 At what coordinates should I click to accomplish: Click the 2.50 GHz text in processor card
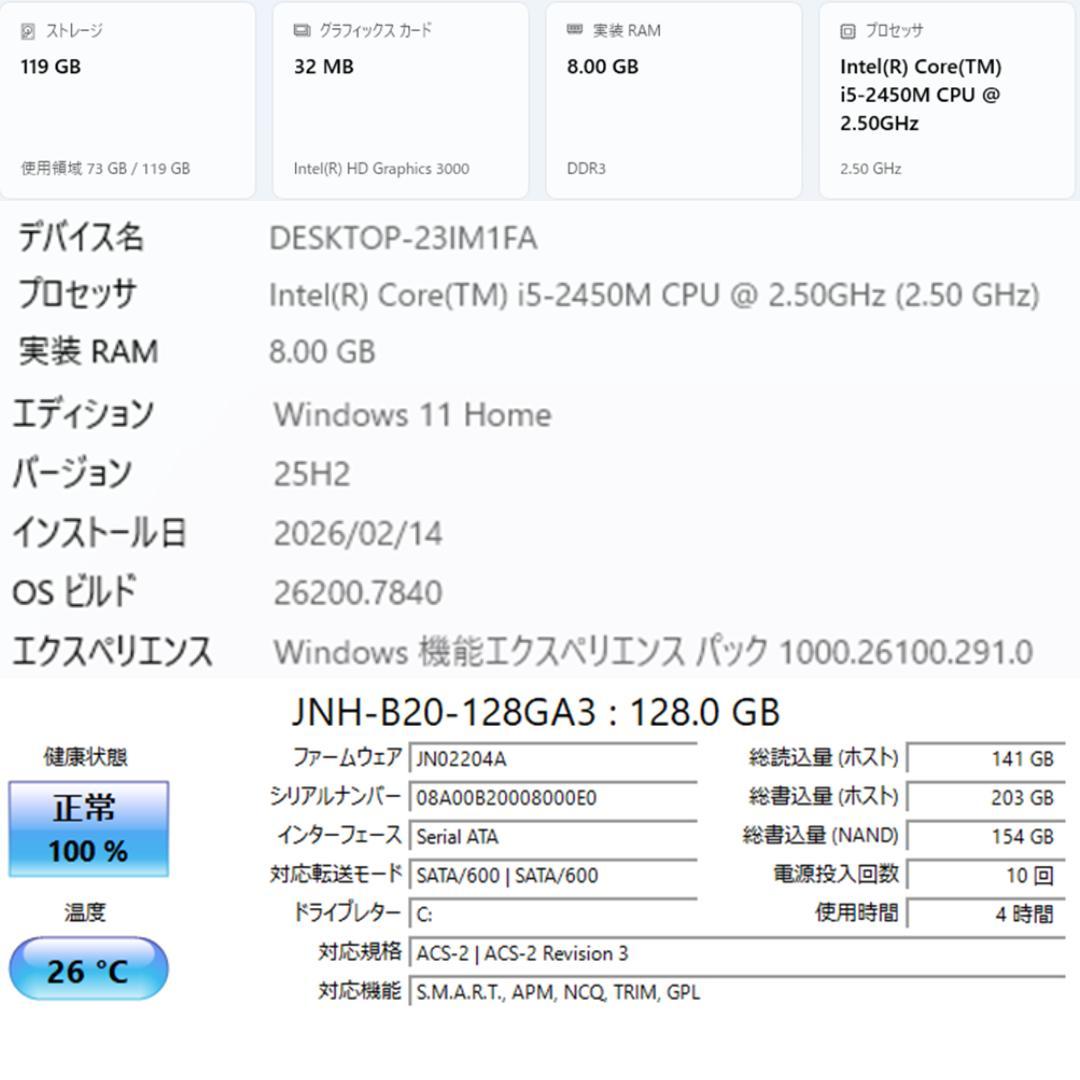point(871,169)
